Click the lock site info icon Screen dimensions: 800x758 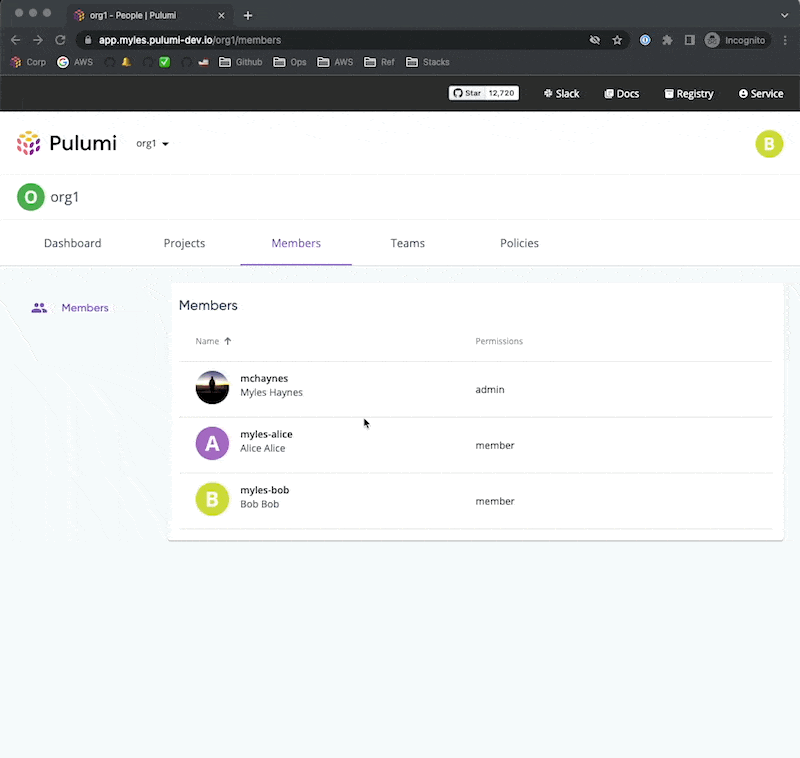(x=88, y=40)
